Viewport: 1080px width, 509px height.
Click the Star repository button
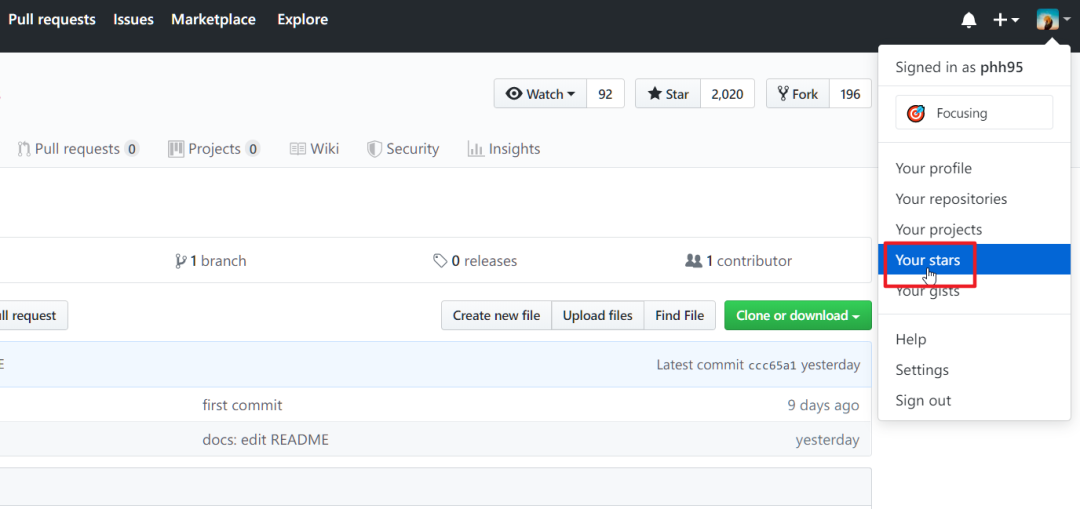[668, 94]
